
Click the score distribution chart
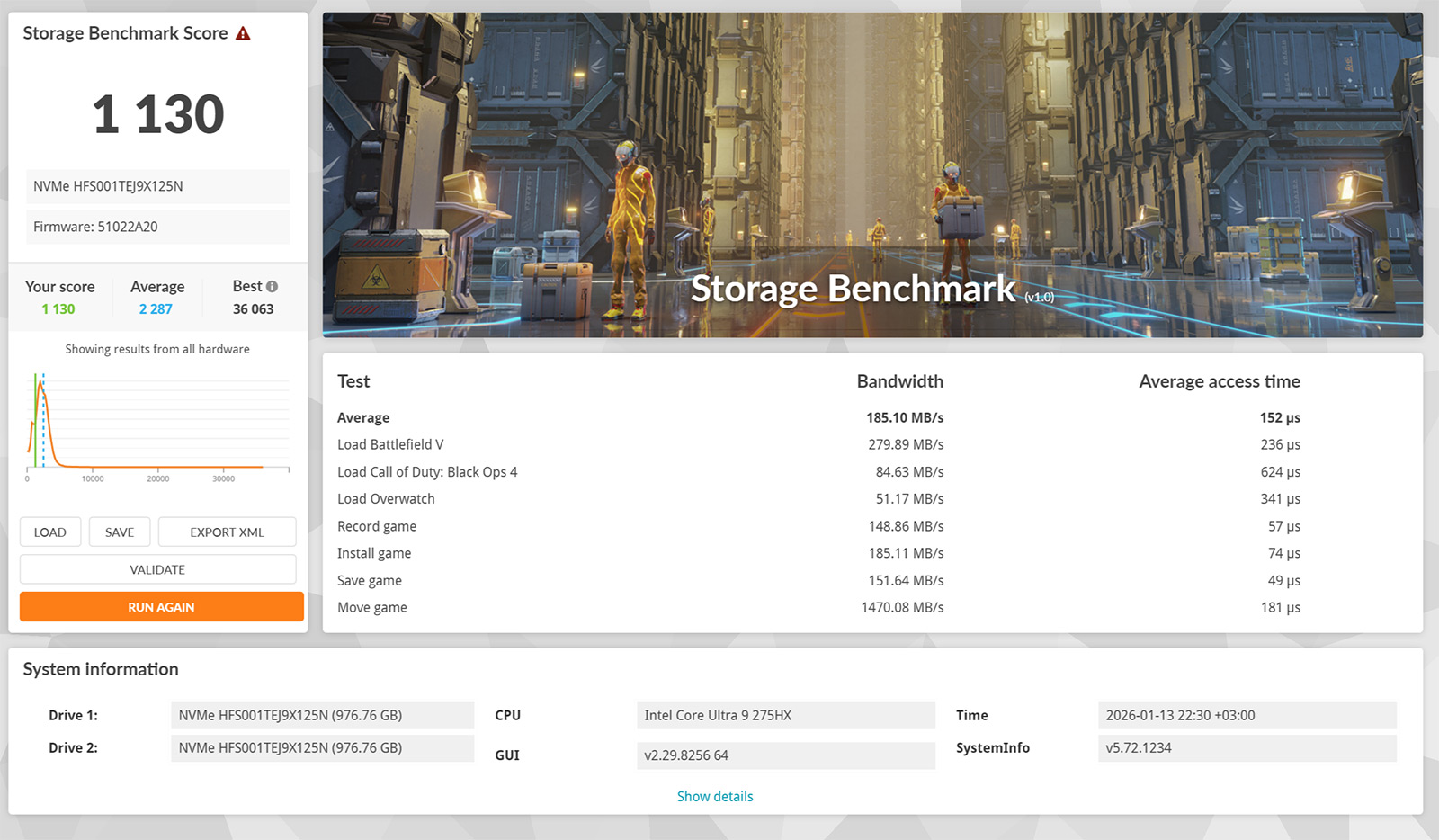tap(157, 423)
